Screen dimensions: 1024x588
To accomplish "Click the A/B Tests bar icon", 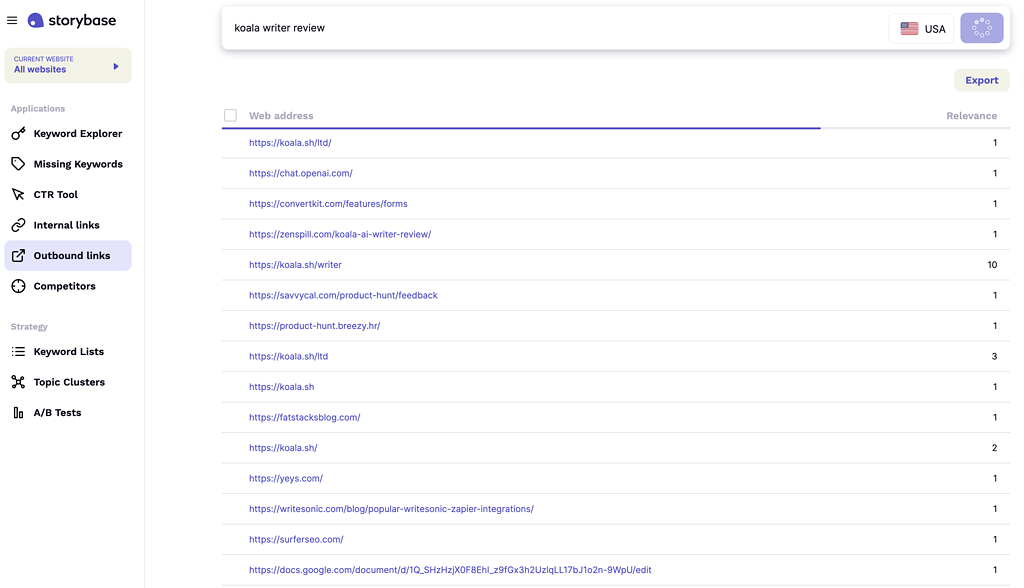I will [18, 413].
